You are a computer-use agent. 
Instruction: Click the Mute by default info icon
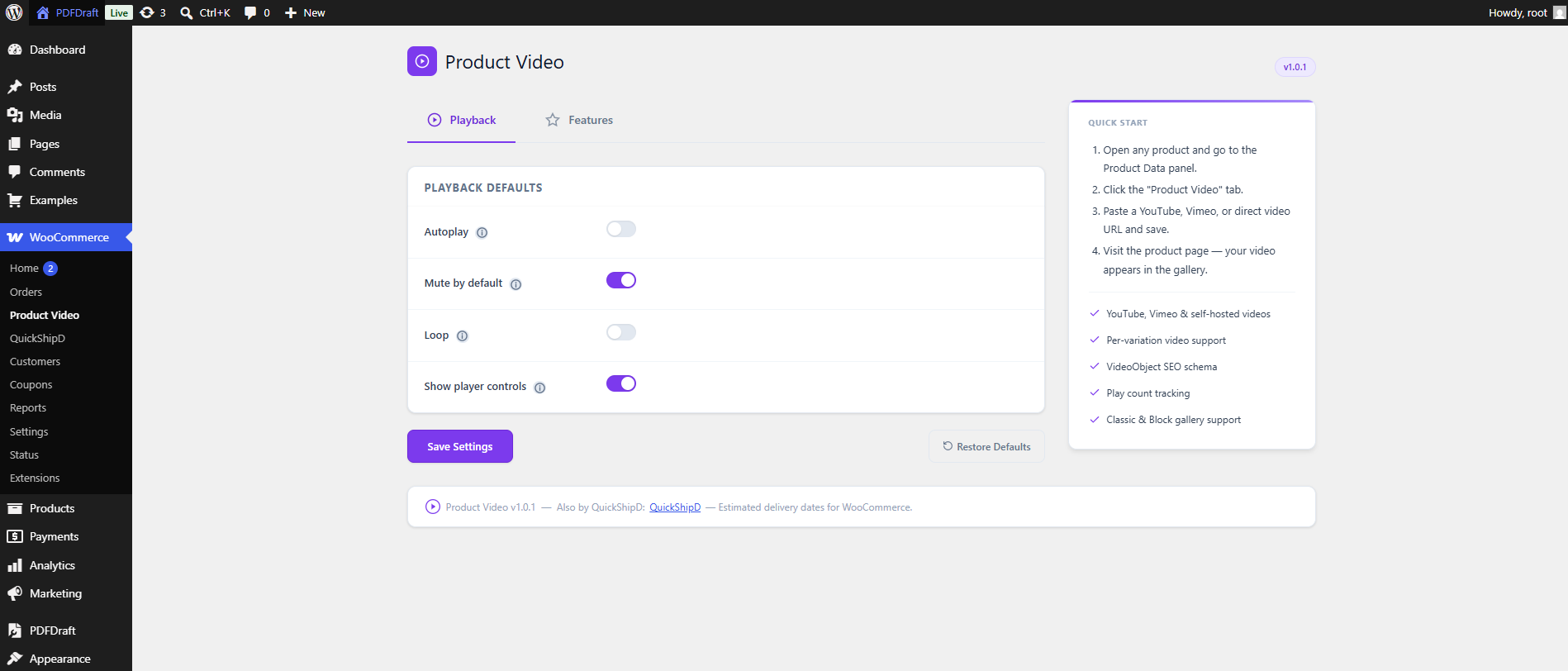(x=516, y=284)
